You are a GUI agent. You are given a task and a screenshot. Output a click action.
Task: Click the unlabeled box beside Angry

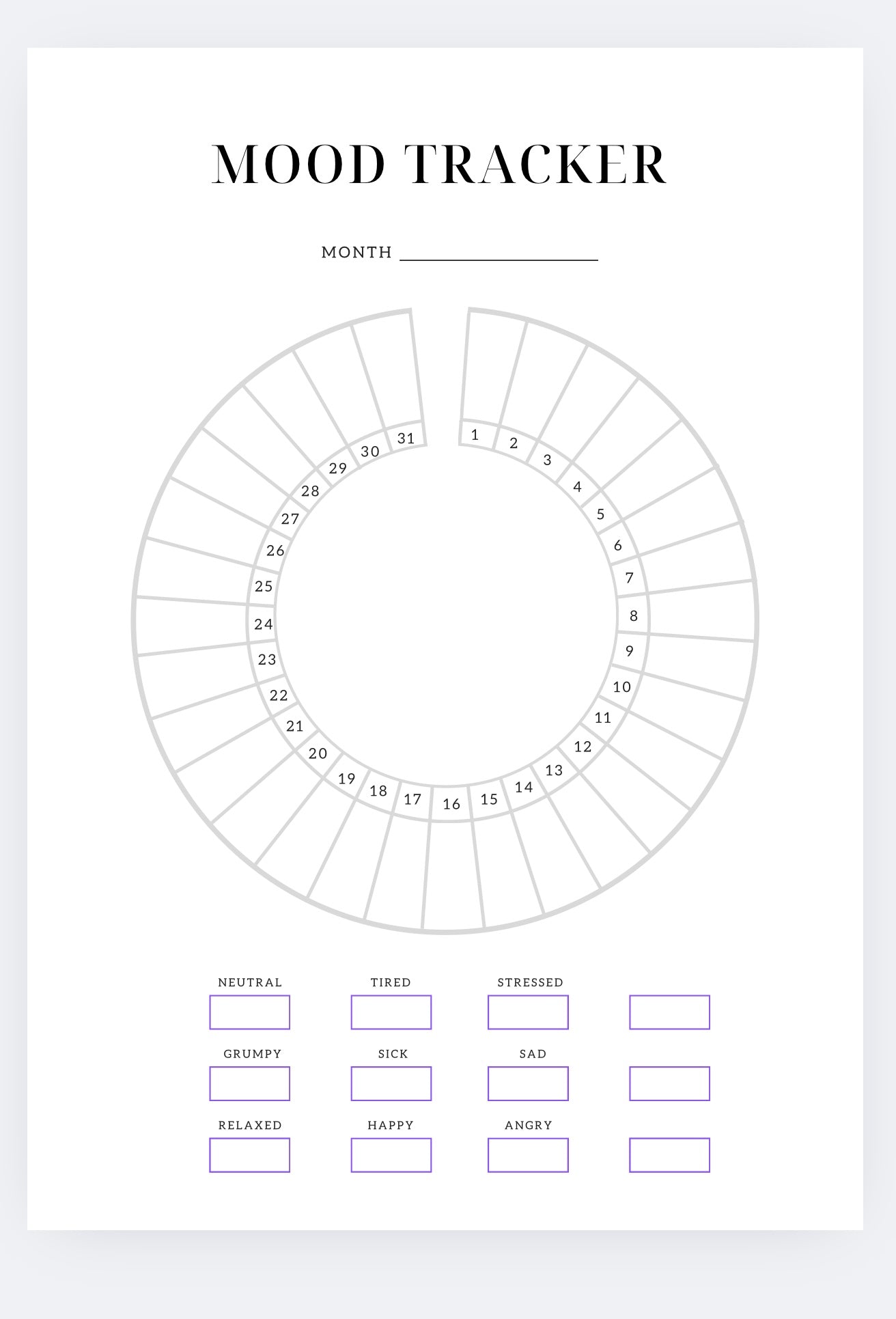click(x=669, y=1155)
